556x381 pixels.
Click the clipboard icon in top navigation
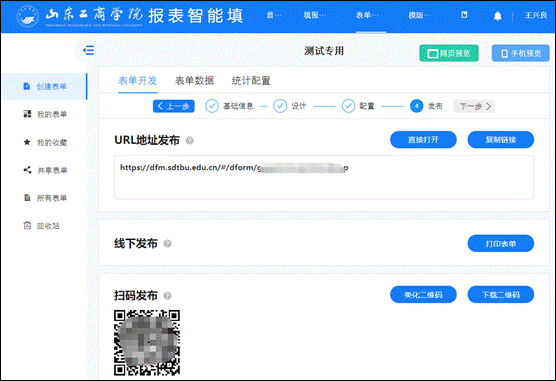pos(464,15)
